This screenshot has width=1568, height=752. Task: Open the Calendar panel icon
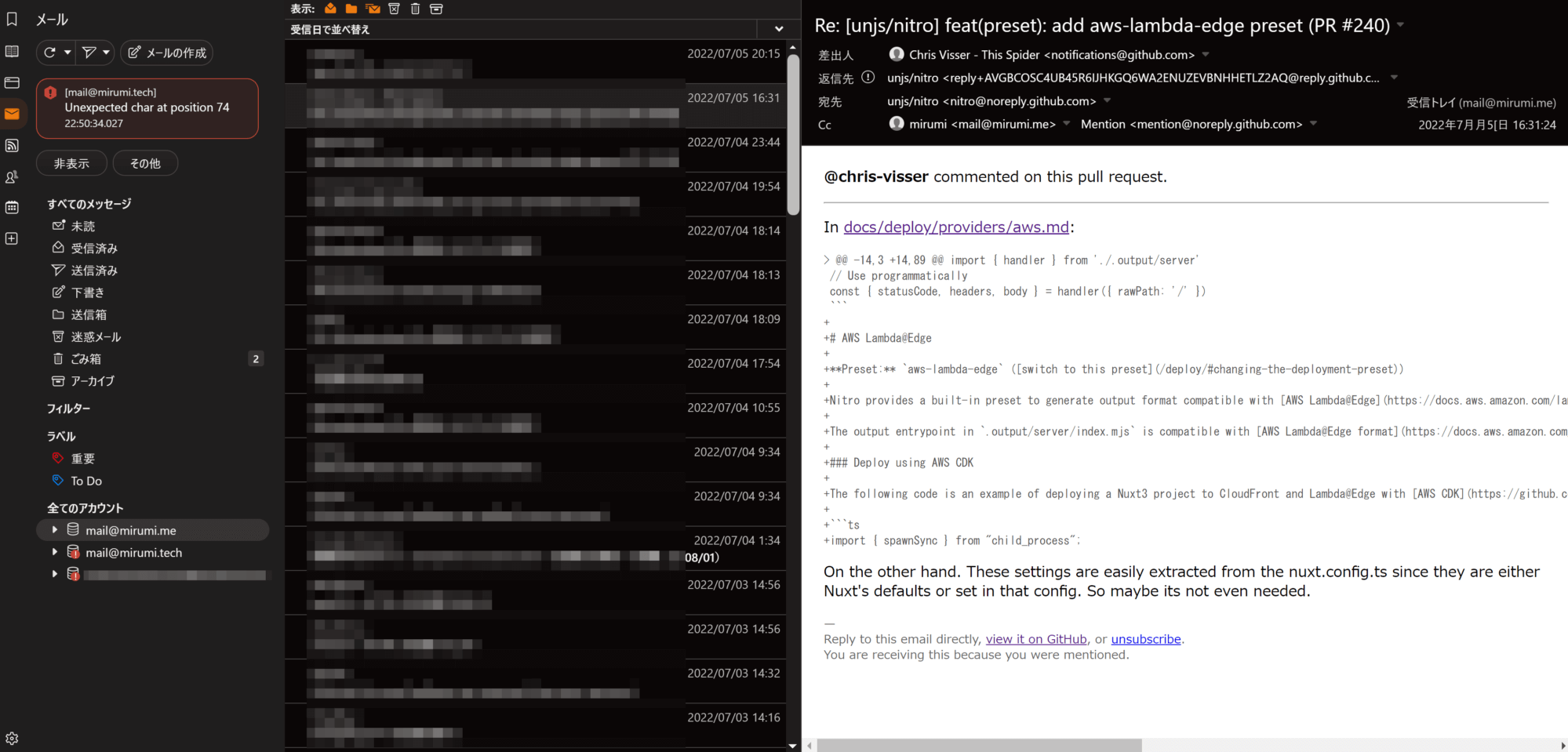12,208
